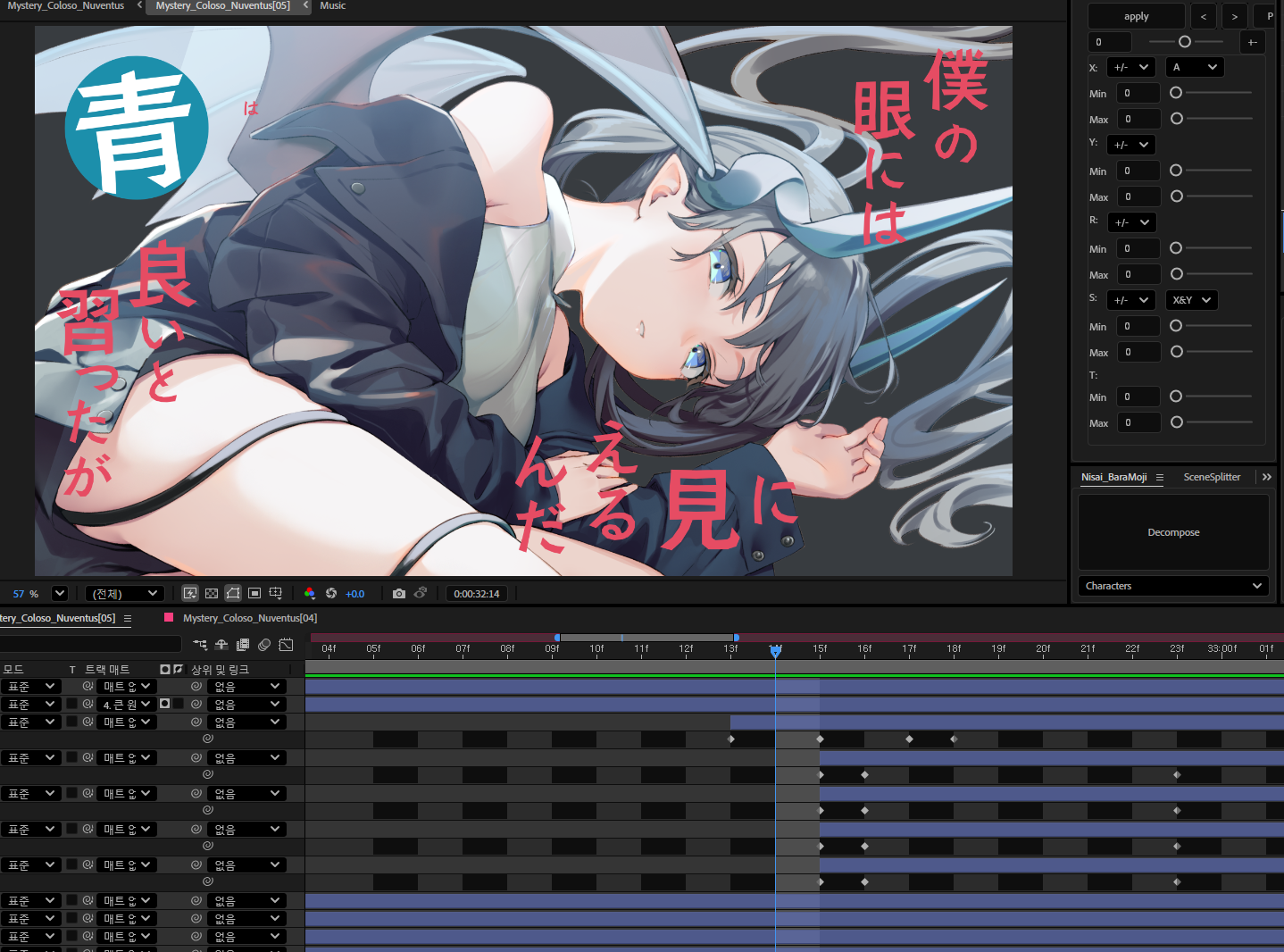Click the matte alpha icon in the column header
This screenshot has height=952, width=1284.
tap(165, 669)
